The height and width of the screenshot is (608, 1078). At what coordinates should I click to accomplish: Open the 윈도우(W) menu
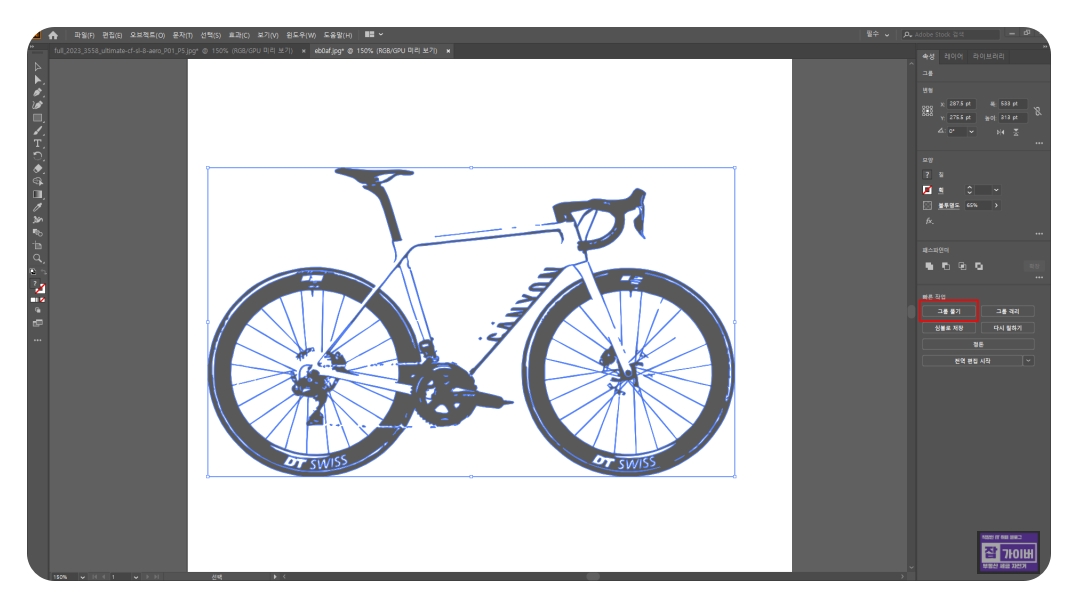(301, 34)
